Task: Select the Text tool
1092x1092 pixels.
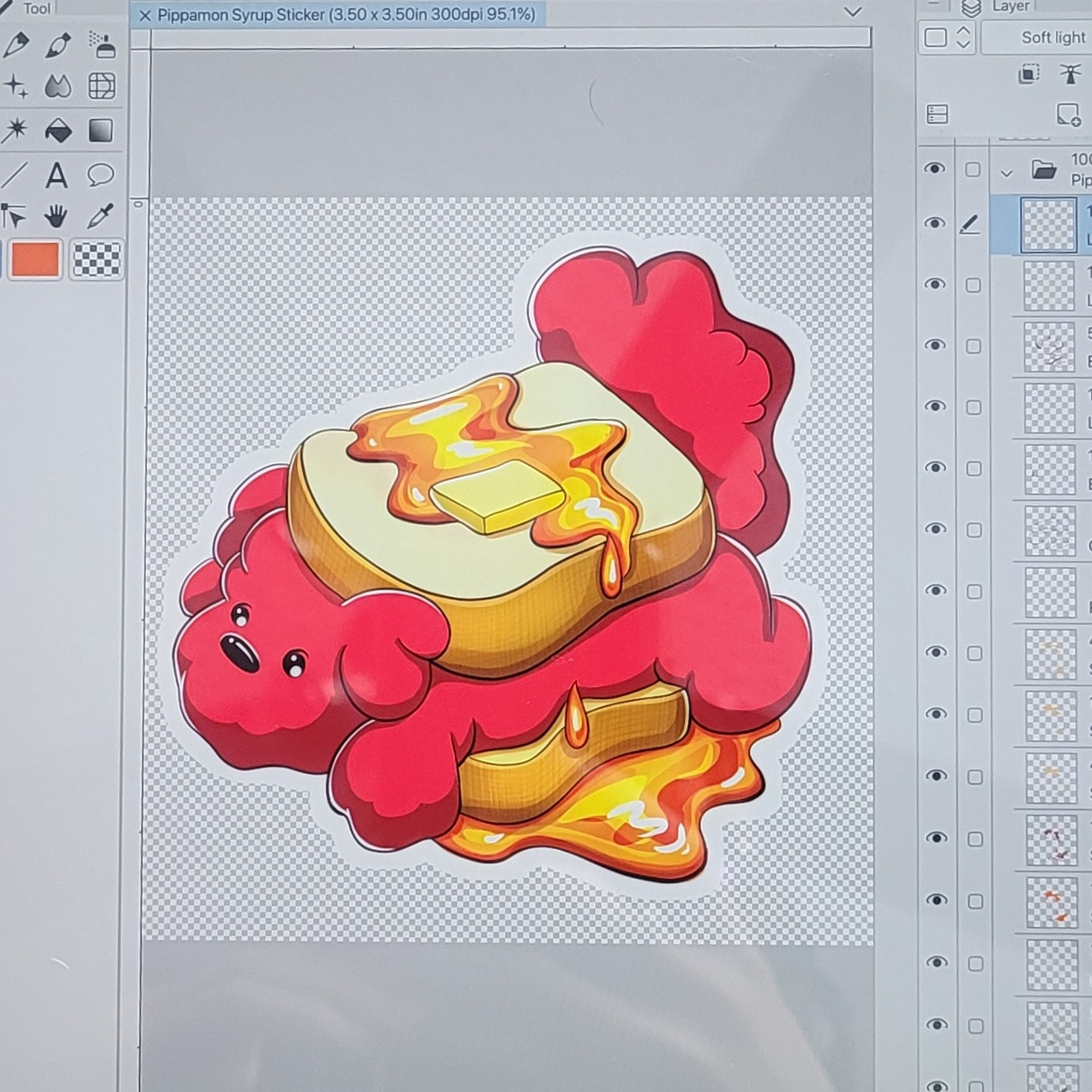Action: (56, 175)
